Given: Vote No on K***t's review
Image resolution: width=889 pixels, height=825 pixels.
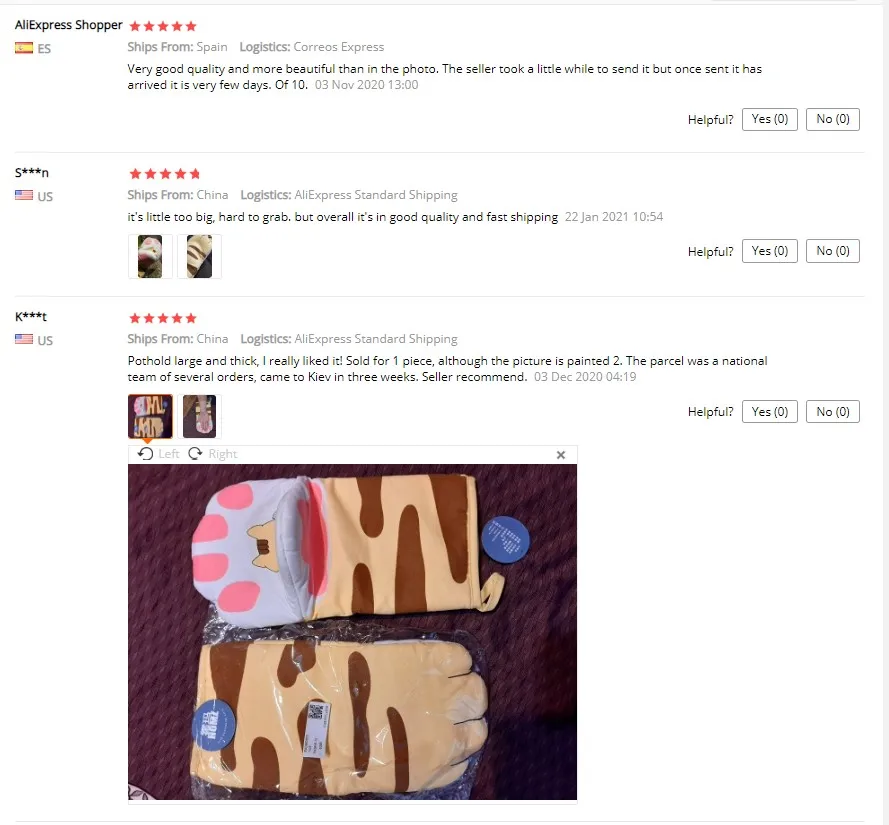Looking at the screenshot, I should point(832,412).
